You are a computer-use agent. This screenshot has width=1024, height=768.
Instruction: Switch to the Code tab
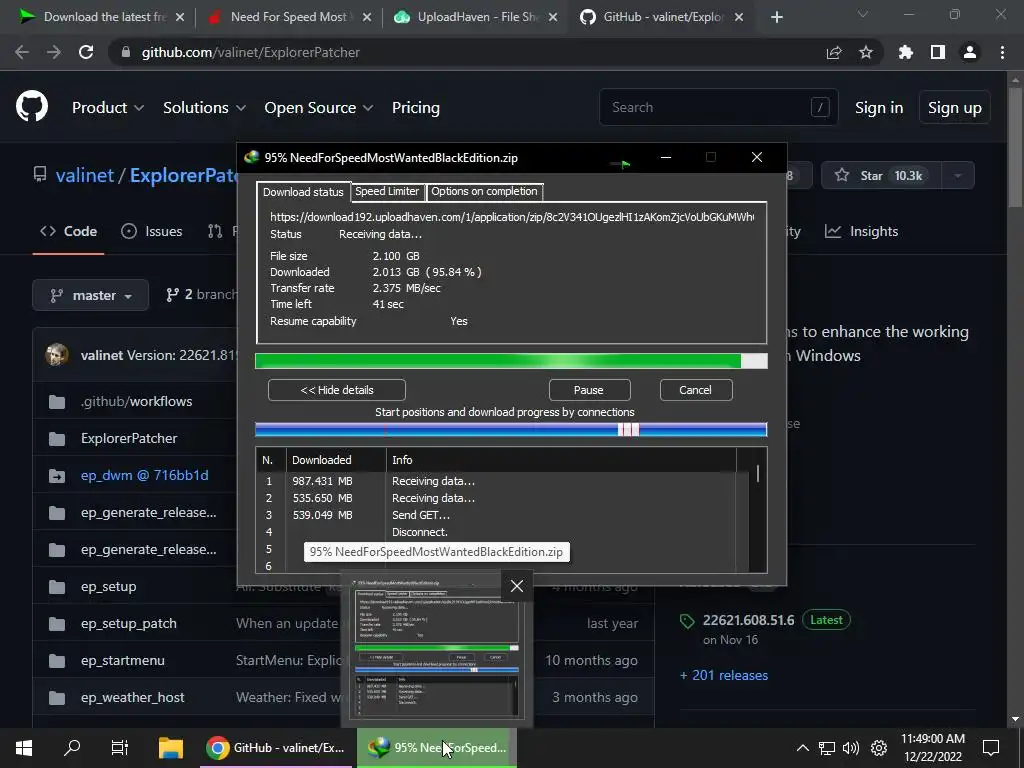(69, 231)
